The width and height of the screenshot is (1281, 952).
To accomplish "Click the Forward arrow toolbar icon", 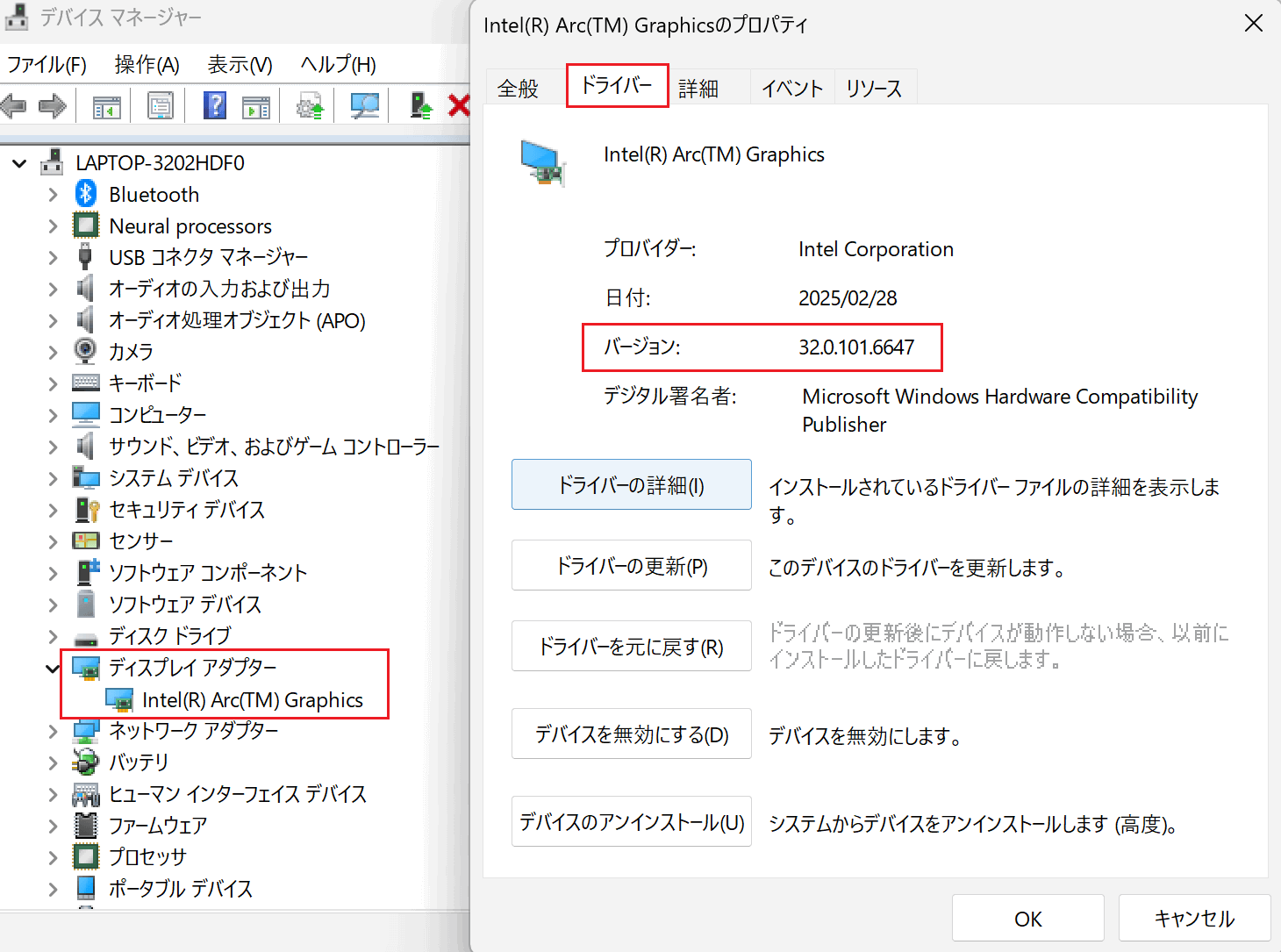I will pyautogui.click(x=53, y=106).
